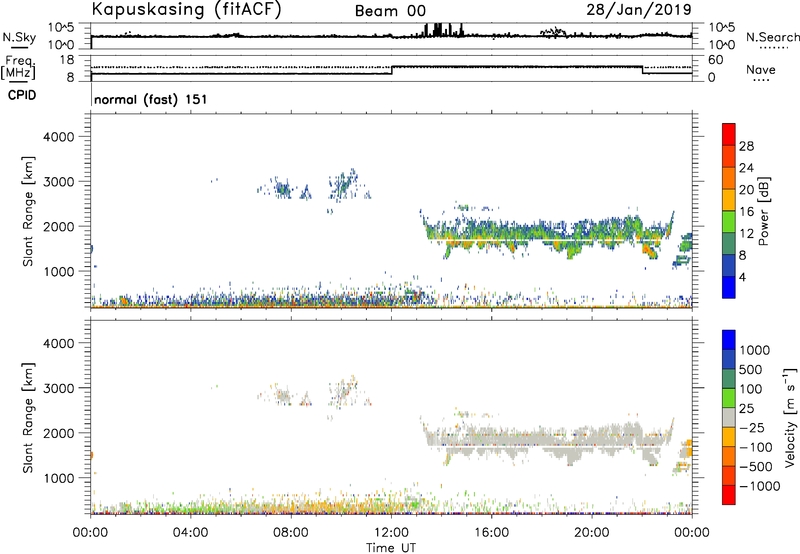Select the Time UT axis label
The image size is (800, 554).
(391, 548)
